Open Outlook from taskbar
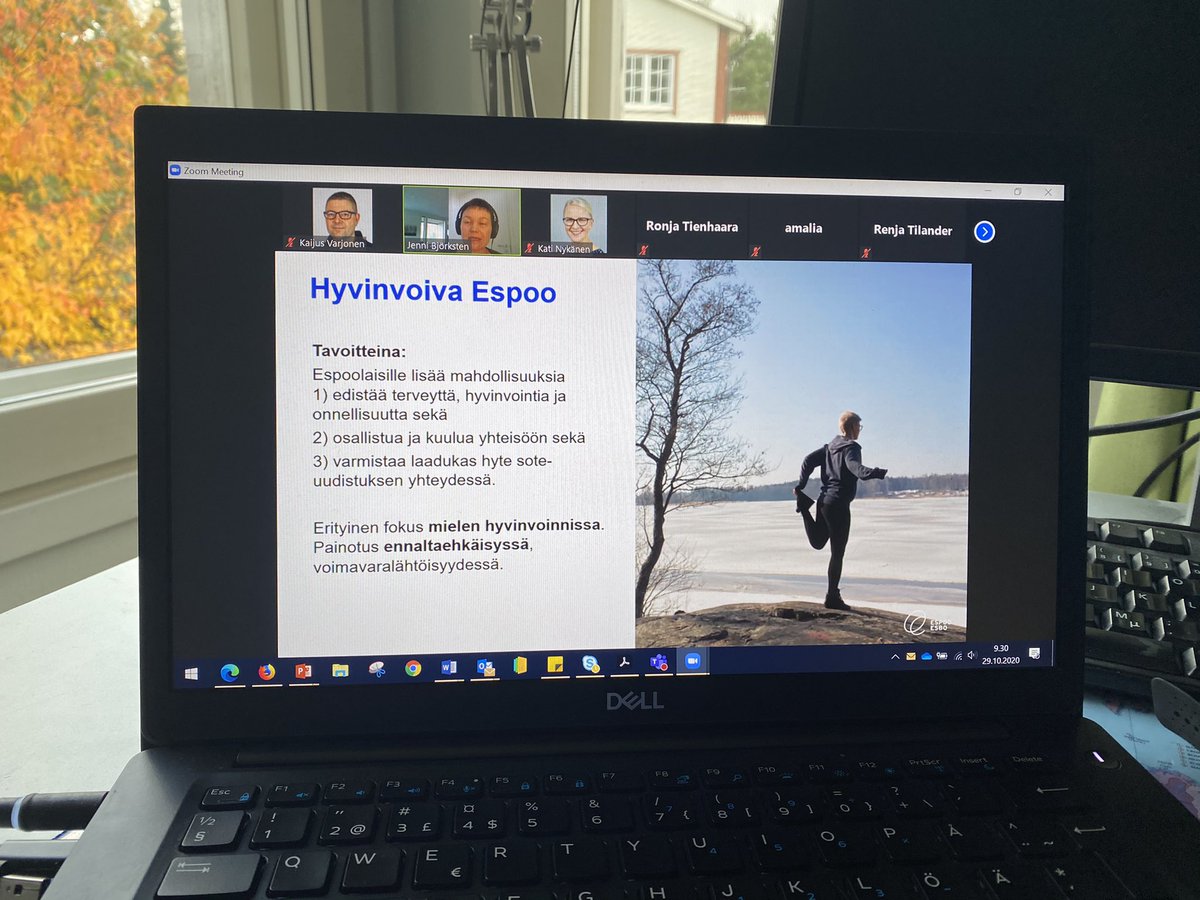 point(486,667)
